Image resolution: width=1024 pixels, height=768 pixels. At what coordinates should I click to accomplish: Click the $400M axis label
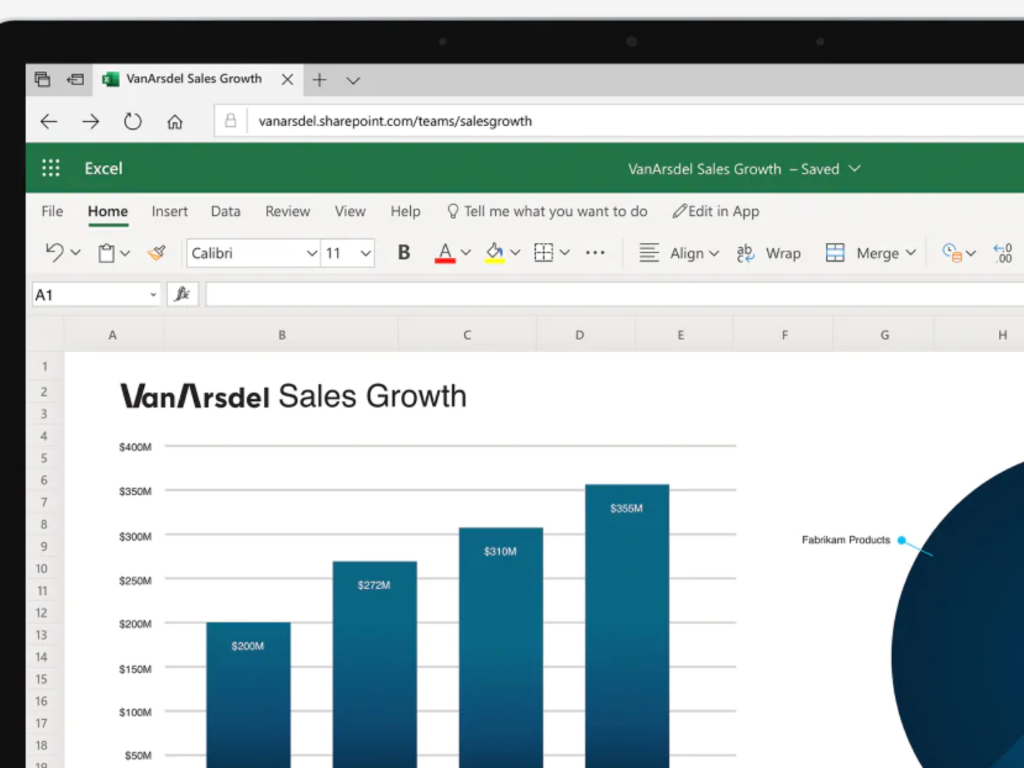[x=135, y=447]
